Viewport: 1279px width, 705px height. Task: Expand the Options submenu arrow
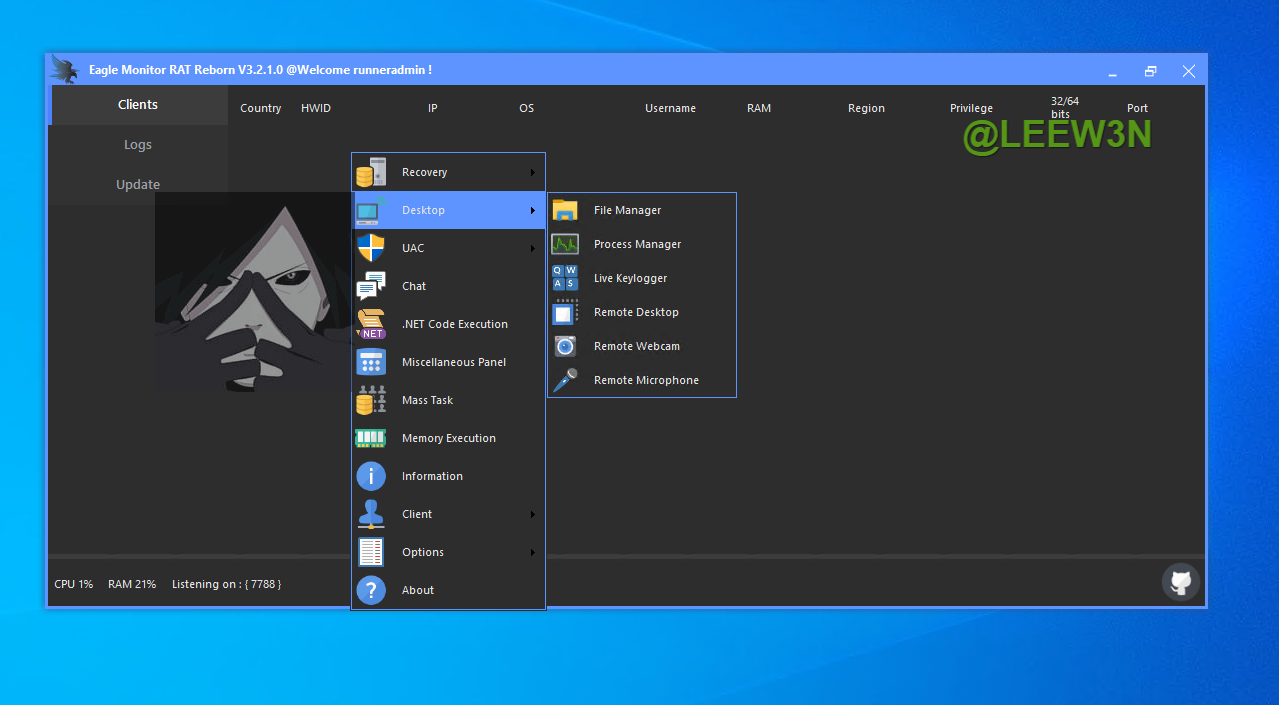point(533,552)
